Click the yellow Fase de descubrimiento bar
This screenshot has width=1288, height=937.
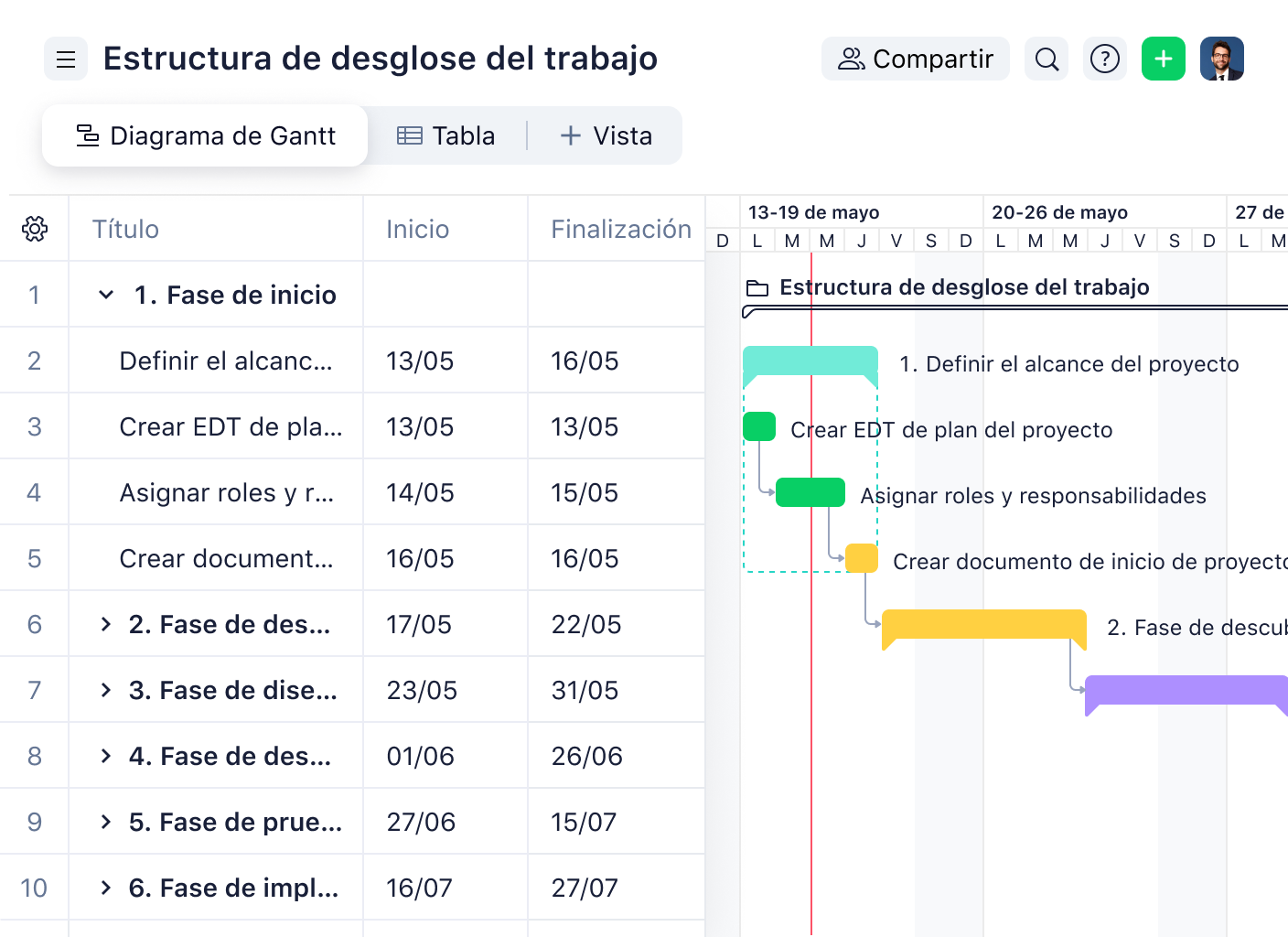[984, 626]
